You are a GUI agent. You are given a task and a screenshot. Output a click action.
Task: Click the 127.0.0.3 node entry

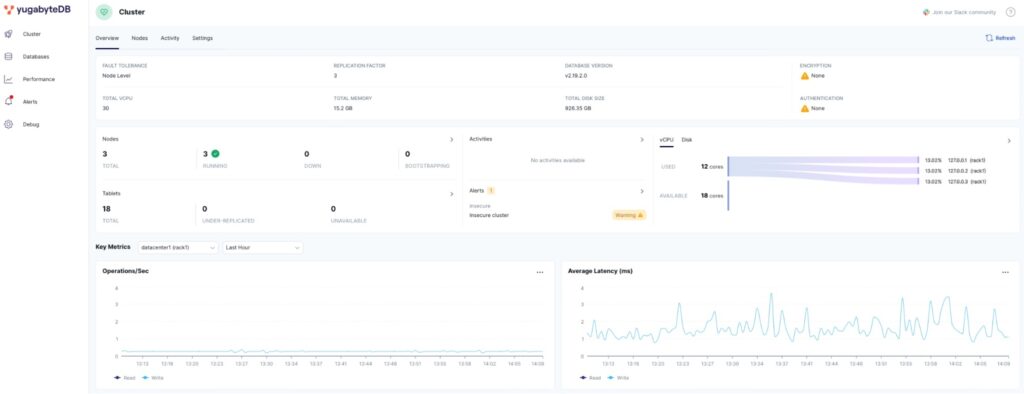coord(955,181)
